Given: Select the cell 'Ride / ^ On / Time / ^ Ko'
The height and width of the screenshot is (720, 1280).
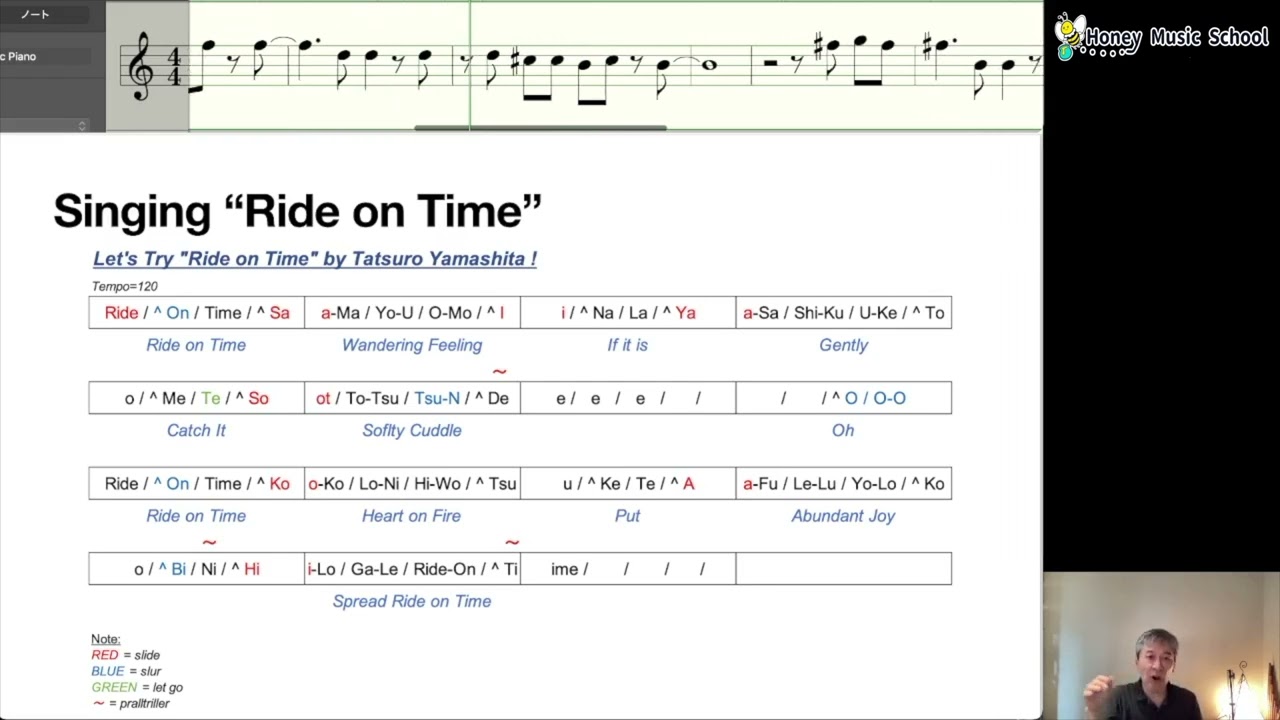Looking at the screenshot, I should [196, 483].
